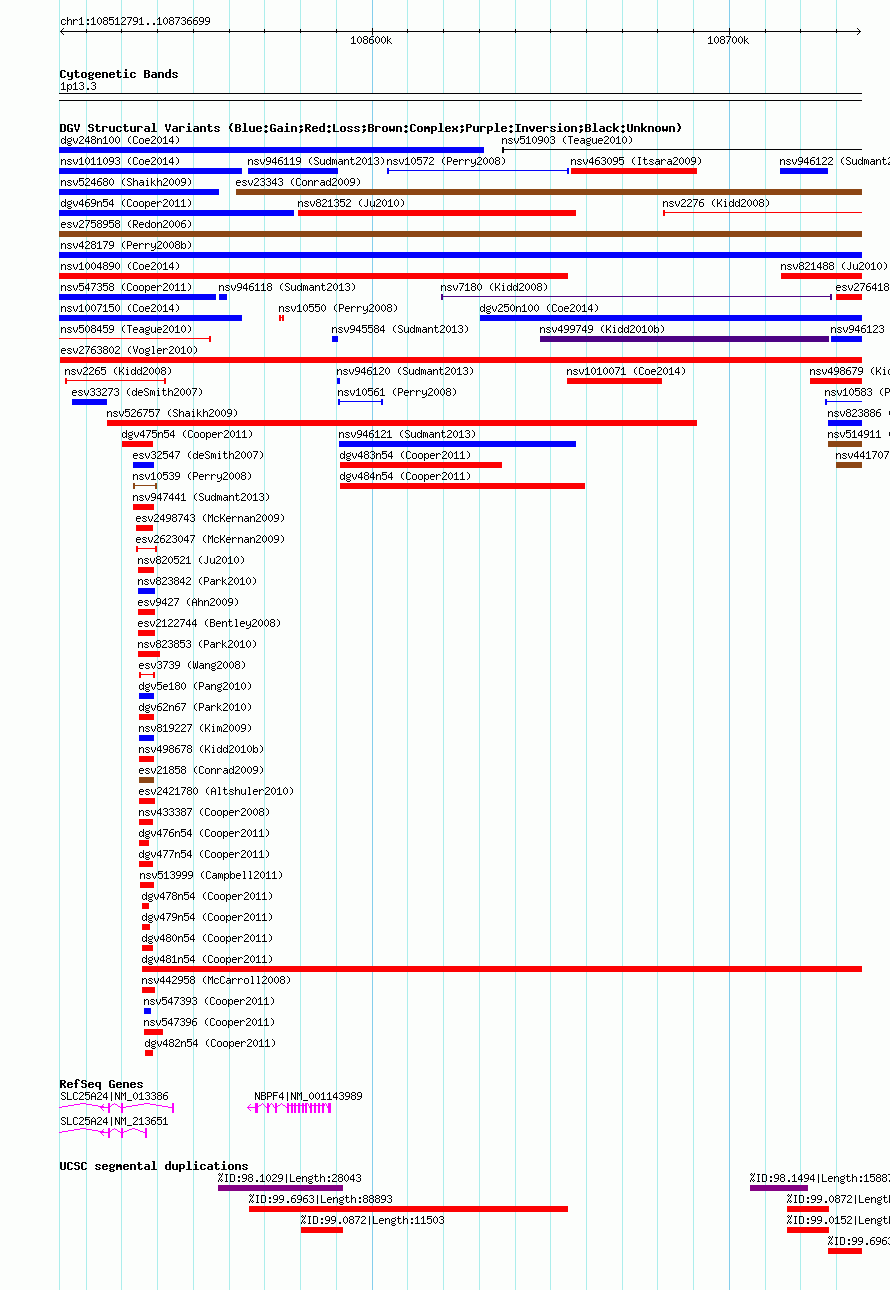This screenshot has height=1290, width=890.
Task: Click the nsv7180 (Kidd2008) label
Action: coord(494,287)
